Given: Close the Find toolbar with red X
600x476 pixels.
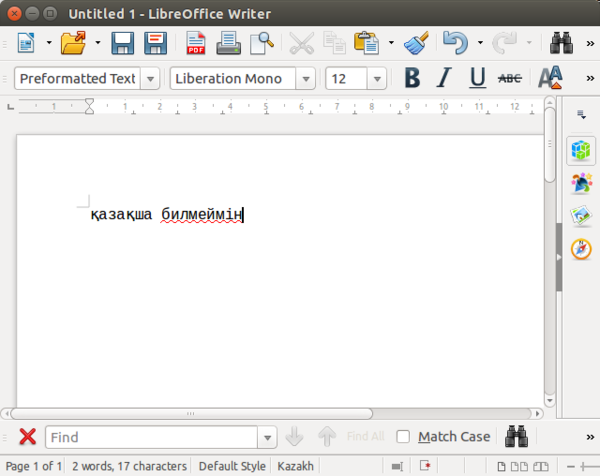Looking at the screenshot, I should pos(27,437).
